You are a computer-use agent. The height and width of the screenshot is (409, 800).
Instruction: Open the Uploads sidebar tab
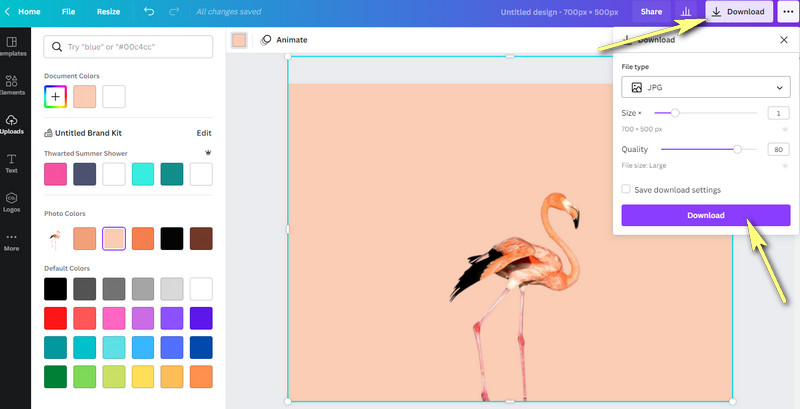click(12, 124)
